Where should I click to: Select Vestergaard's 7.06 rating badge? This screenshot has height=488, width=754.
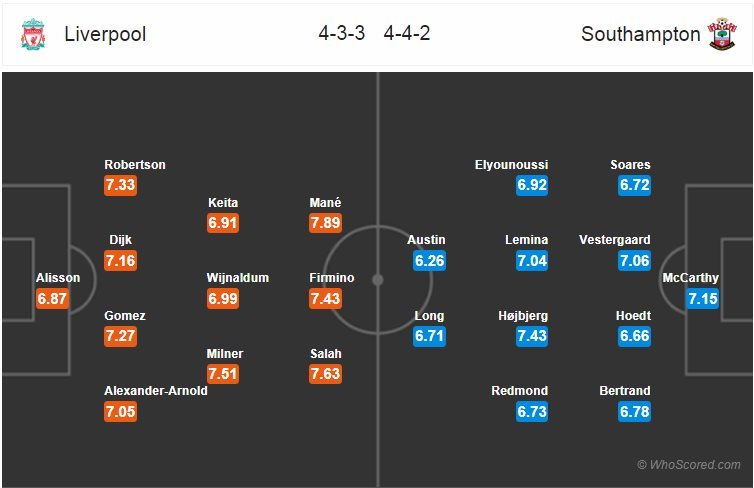pyautogui.click(x=633, y=261)
